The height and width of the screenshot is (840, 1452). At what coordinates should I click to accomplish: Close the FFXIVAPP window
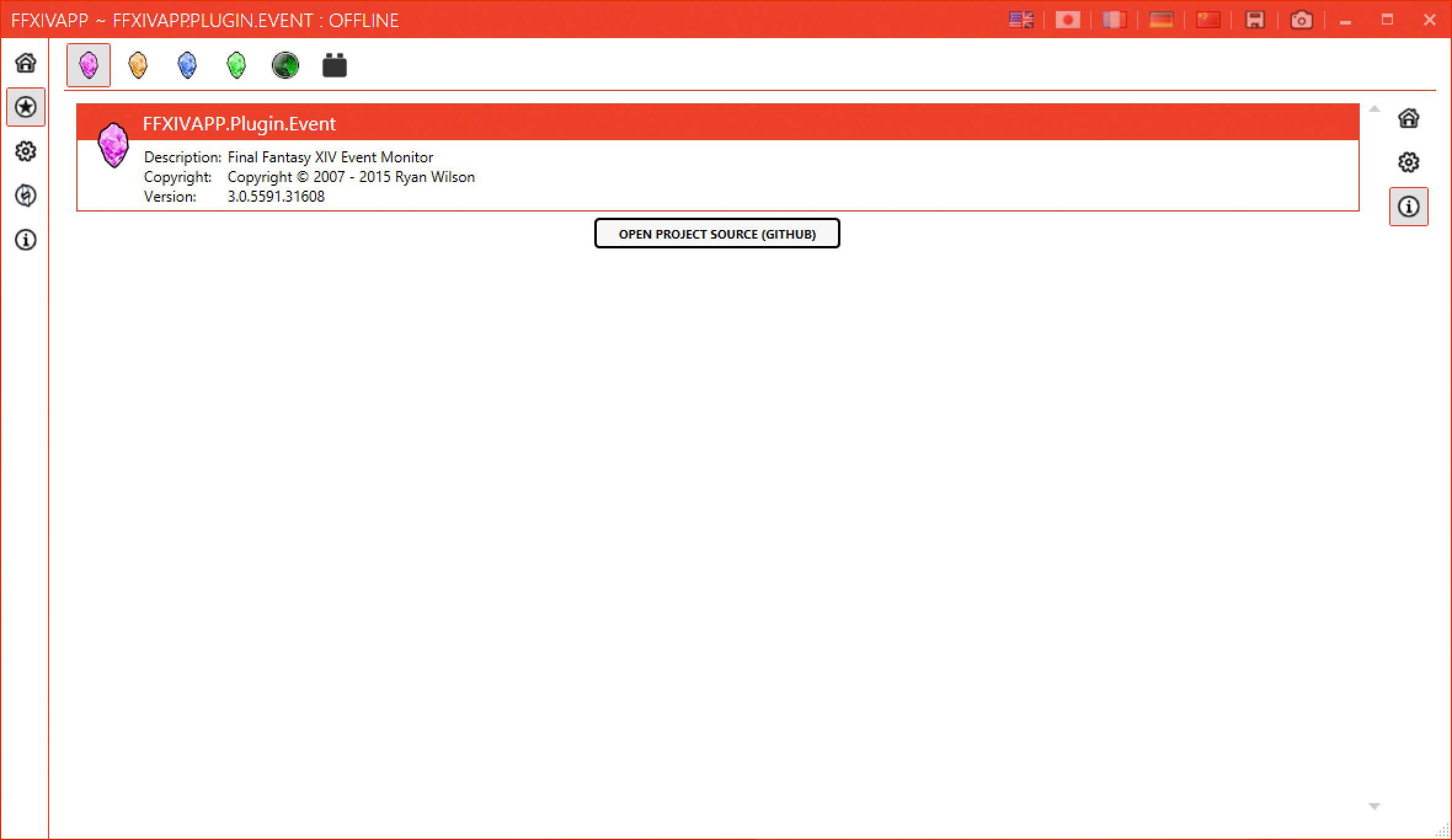point(1430,20)
